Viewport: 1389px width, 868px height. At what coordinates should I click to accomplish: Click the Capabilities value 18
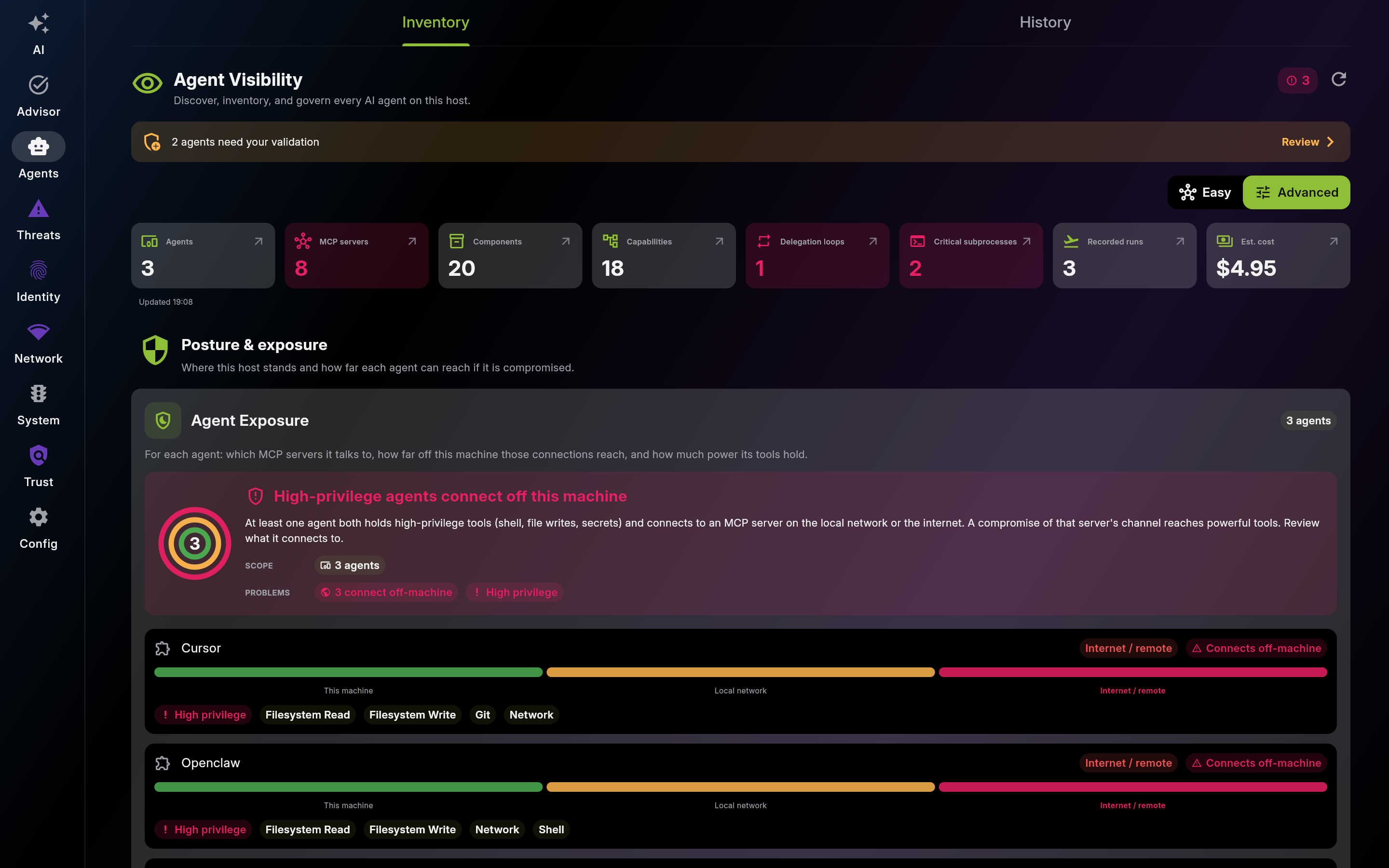click(613, 268)
